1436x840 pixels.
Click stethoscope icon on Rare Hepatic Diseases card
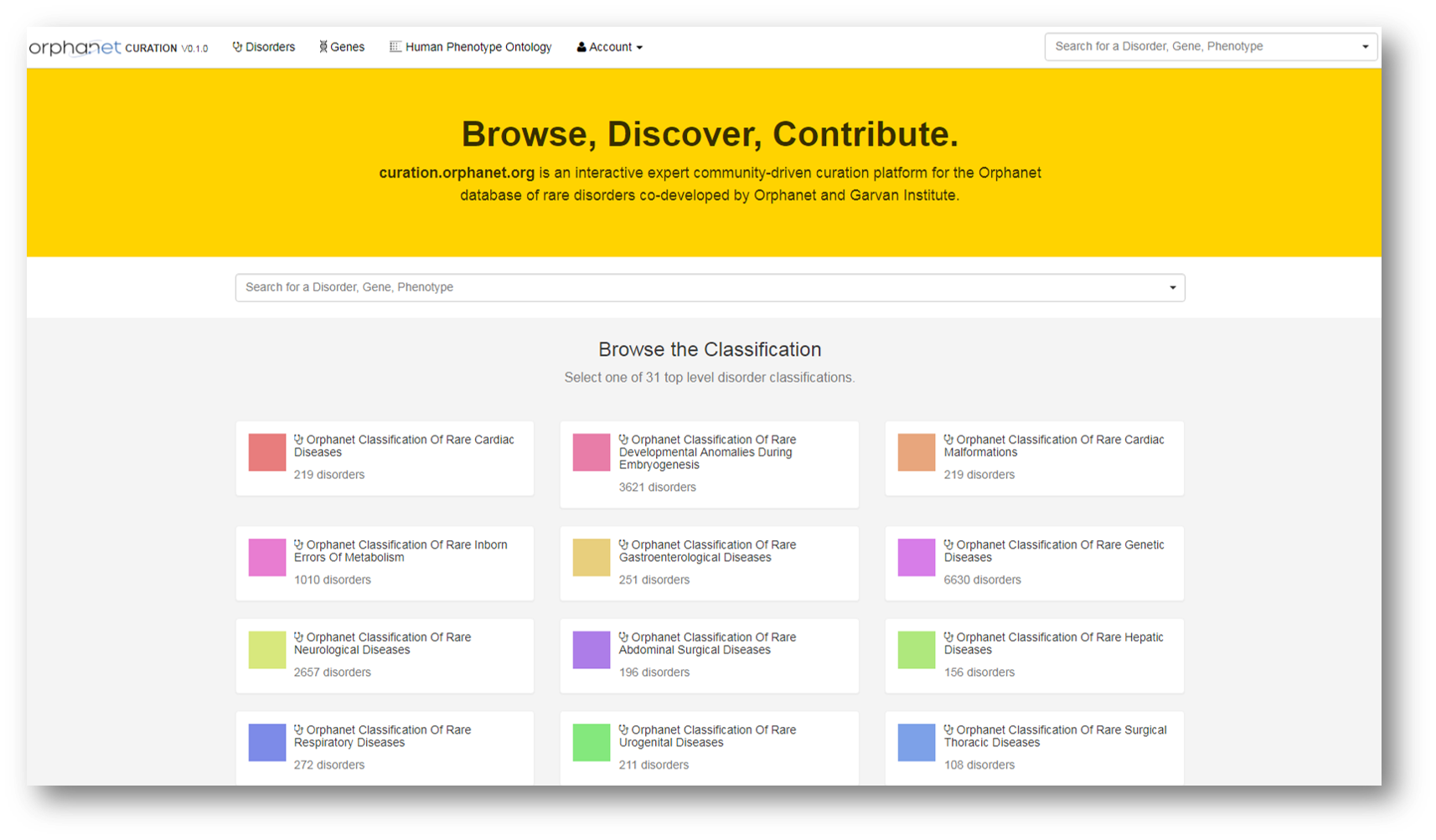point(948,636)
